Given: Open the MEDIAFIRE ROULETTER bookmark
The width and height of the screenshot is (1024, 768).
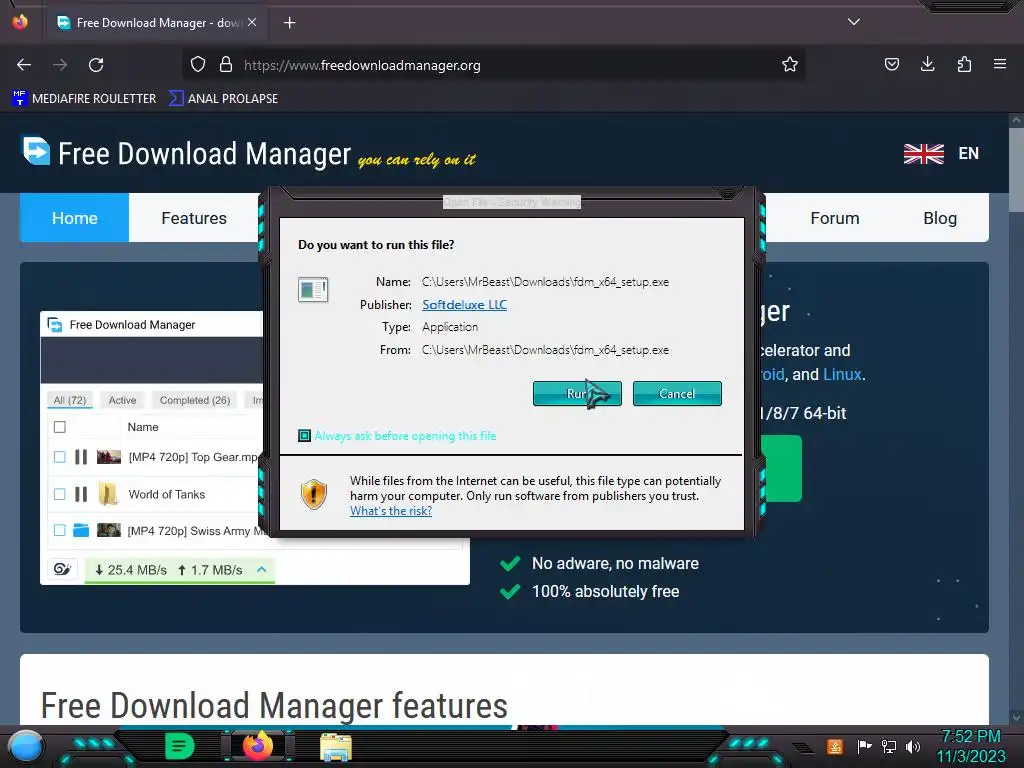Looking at the screenshot, I should pos(84,99).
